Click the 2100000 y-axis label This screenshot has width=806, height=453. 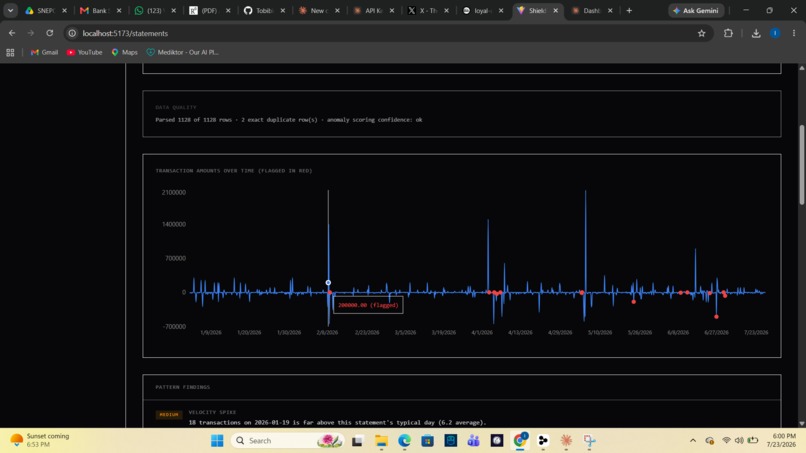174,192
